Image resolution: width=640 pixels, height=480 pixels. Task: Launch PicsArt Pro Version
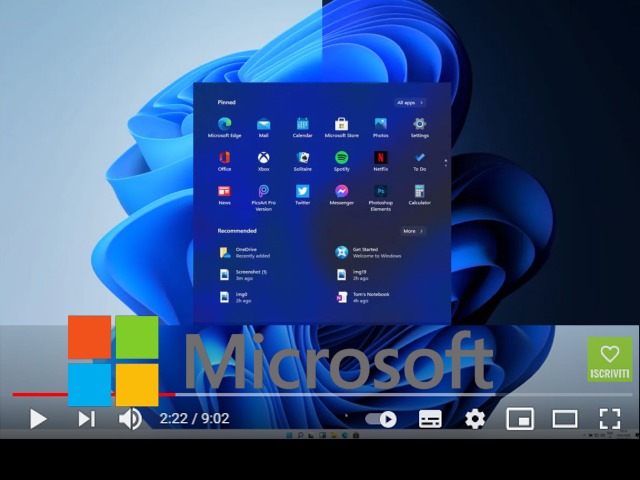[263, 198]
